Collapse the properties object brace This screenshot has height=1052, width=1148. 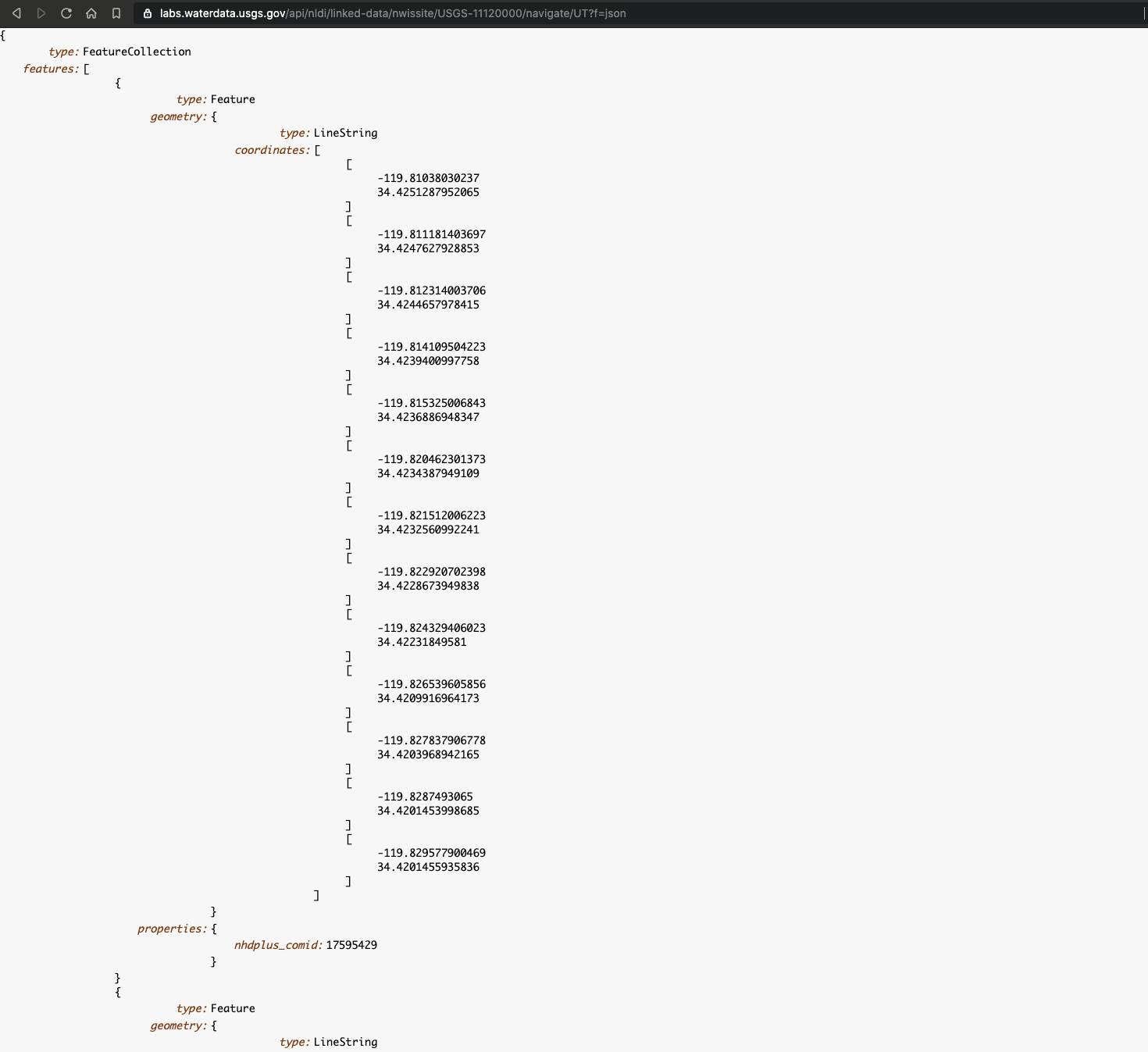(214, 929)
